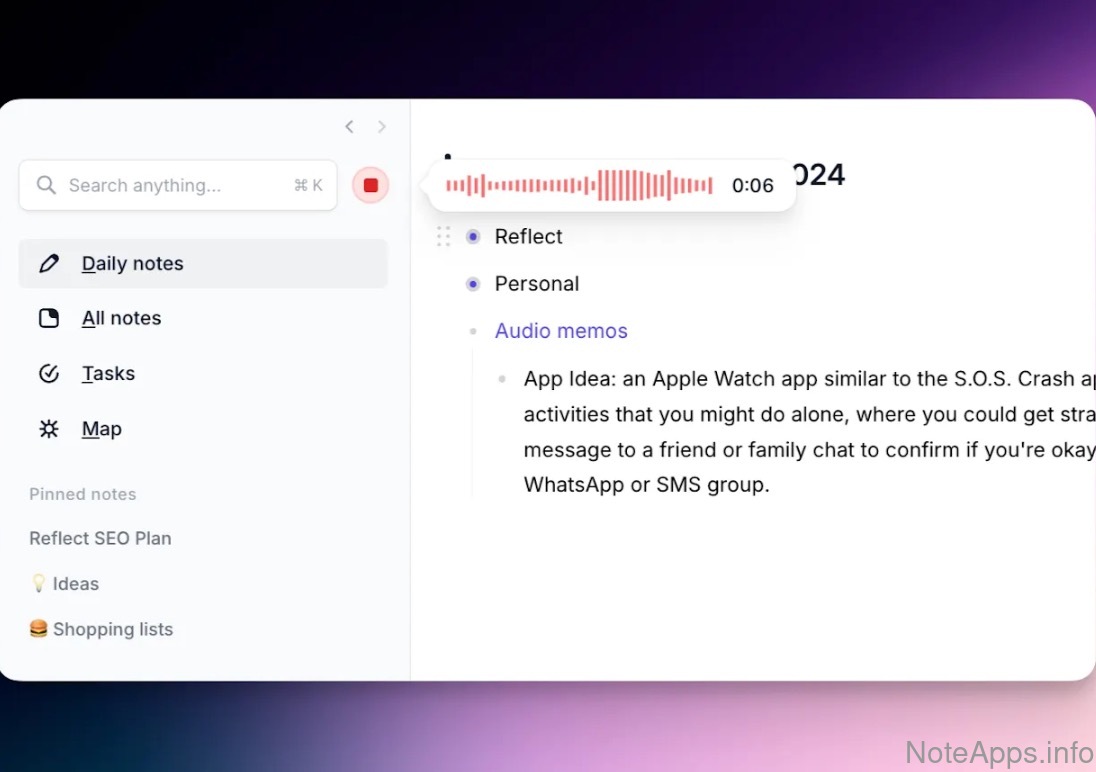Toggle the Audio memos bullet point
The image size is (1096, 772).
pyautogui.click(x=473, y=331)
